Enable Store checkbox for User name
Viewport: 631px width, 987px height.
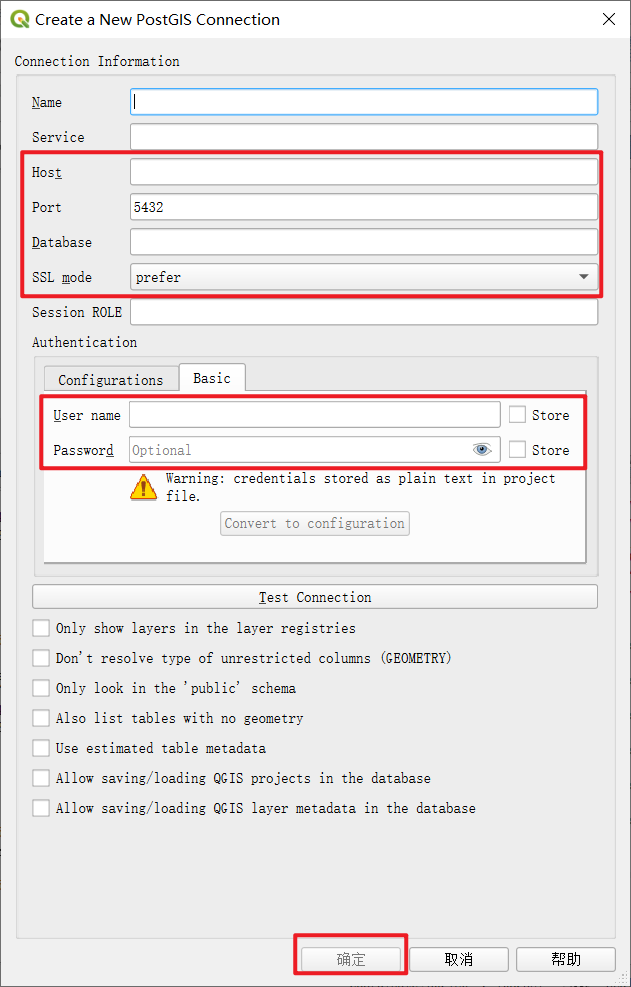coord(517,415)
